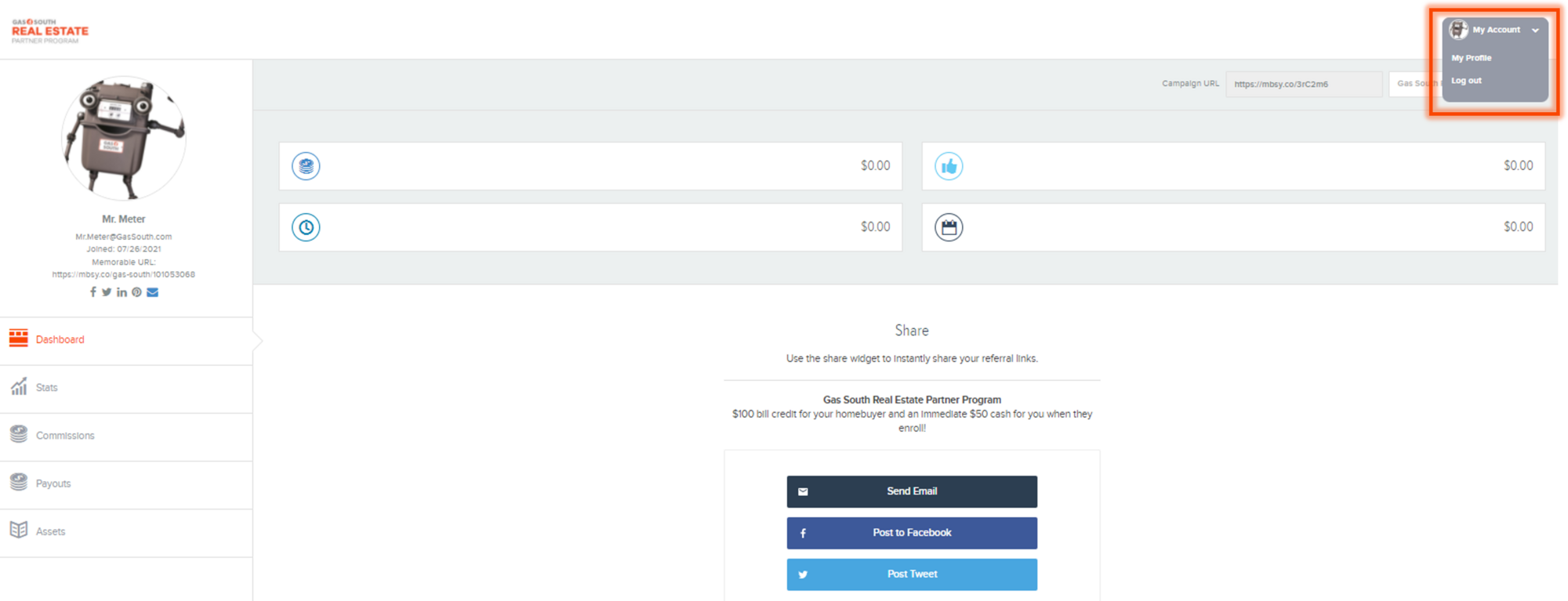
Task: Click the Stats bar chart icon
Action: [x=19, y=386]
